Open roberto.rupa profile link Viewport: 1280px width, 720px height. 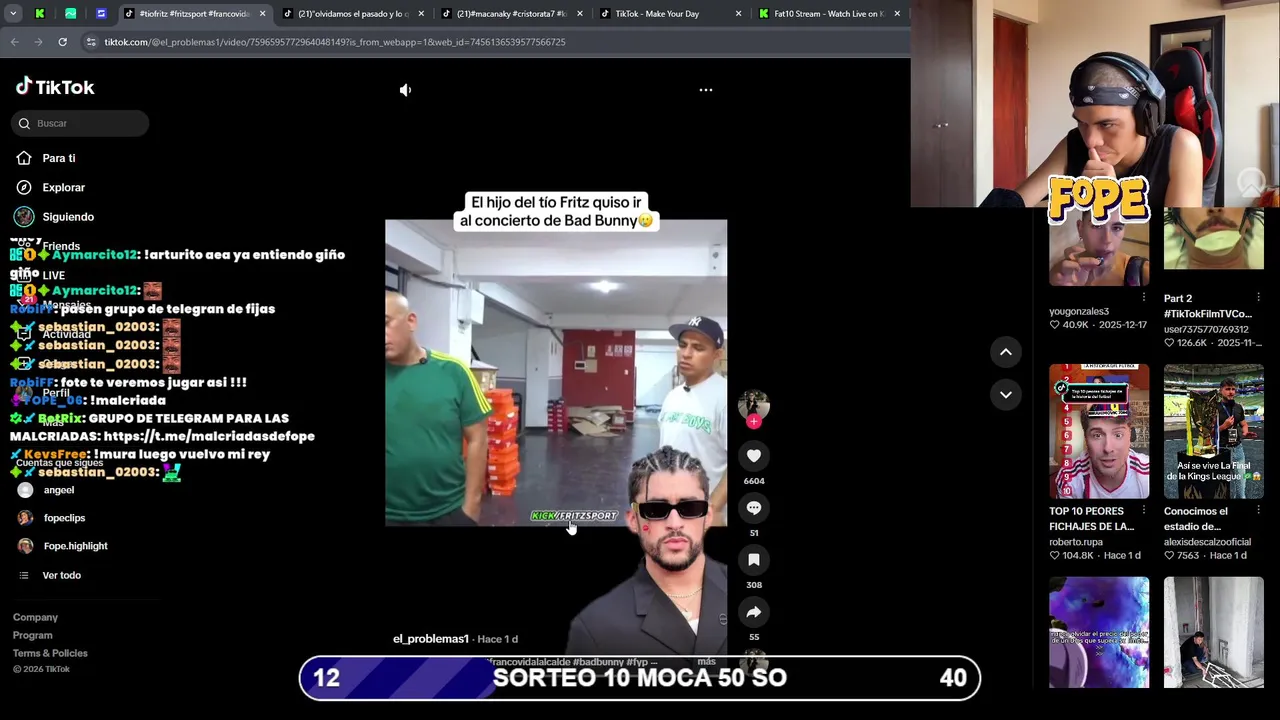(x=1076, y=542)
